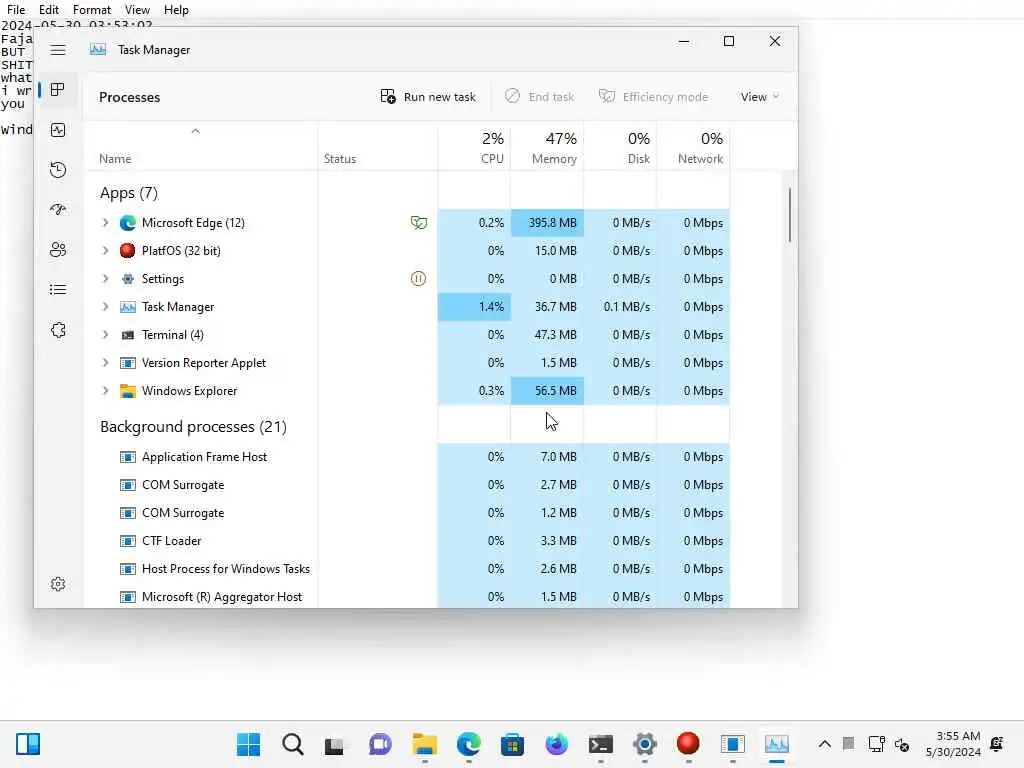Open the View menu in Notepad
This screenshot has height=768, width=1024.
click(x=137, y=10)
